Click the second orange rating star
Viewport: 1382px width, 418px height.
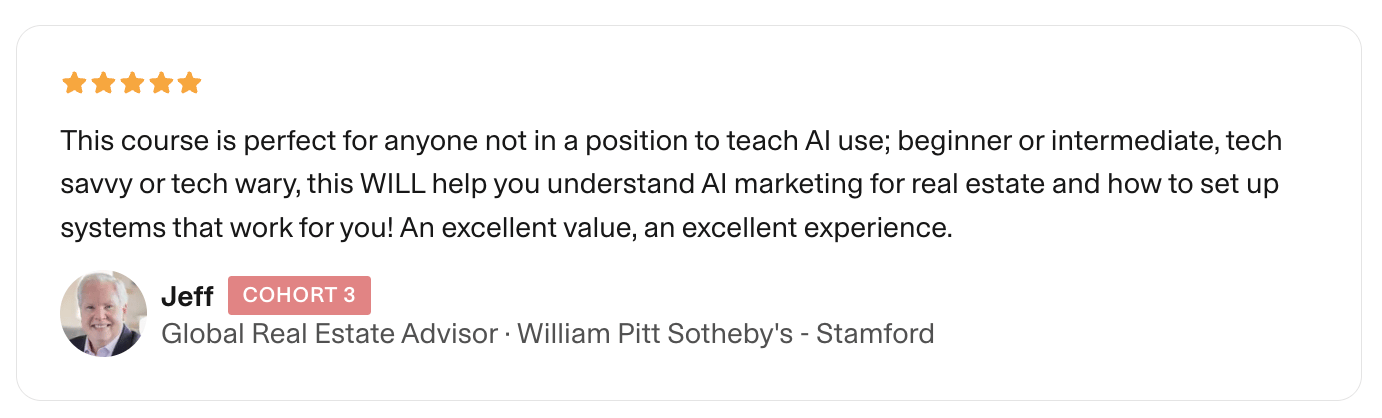[x=102, y=83]
